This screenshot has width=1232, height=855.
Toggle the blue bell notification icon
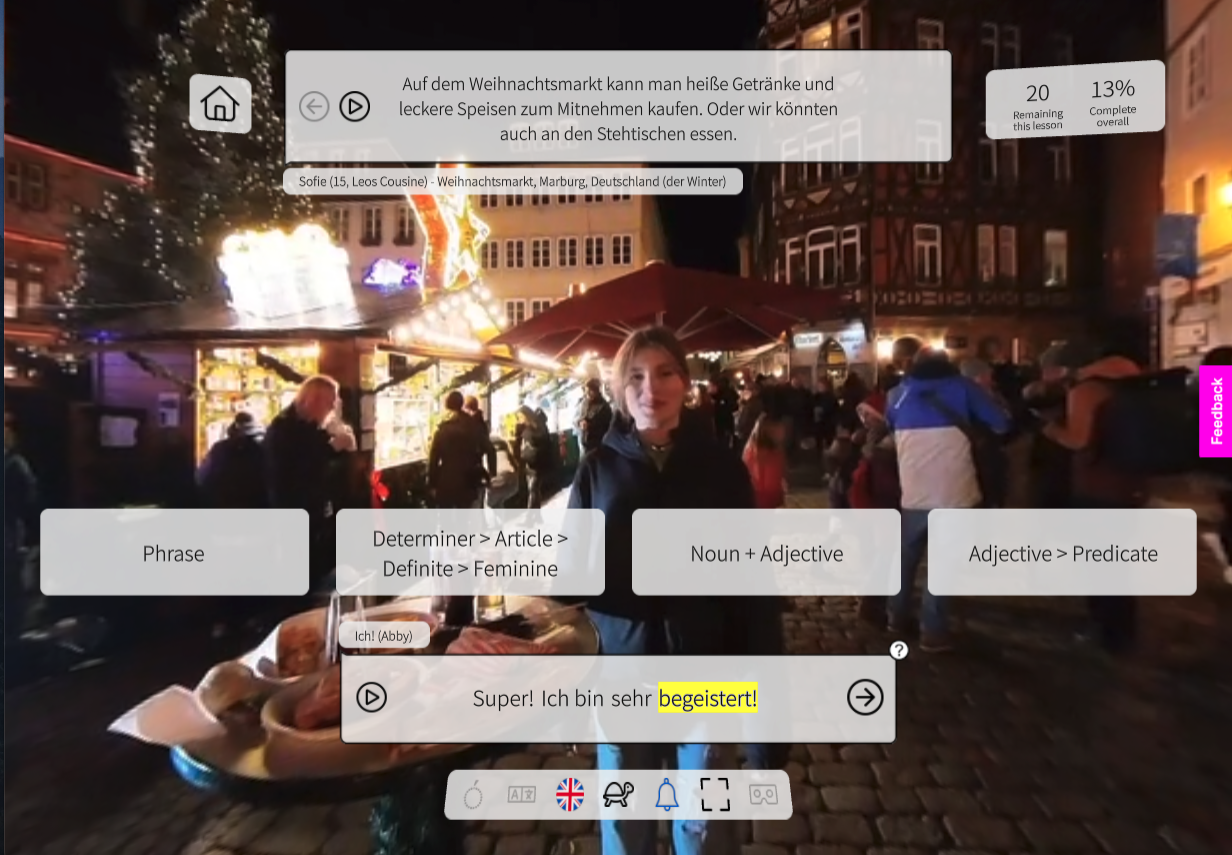(x=667, y=795)
